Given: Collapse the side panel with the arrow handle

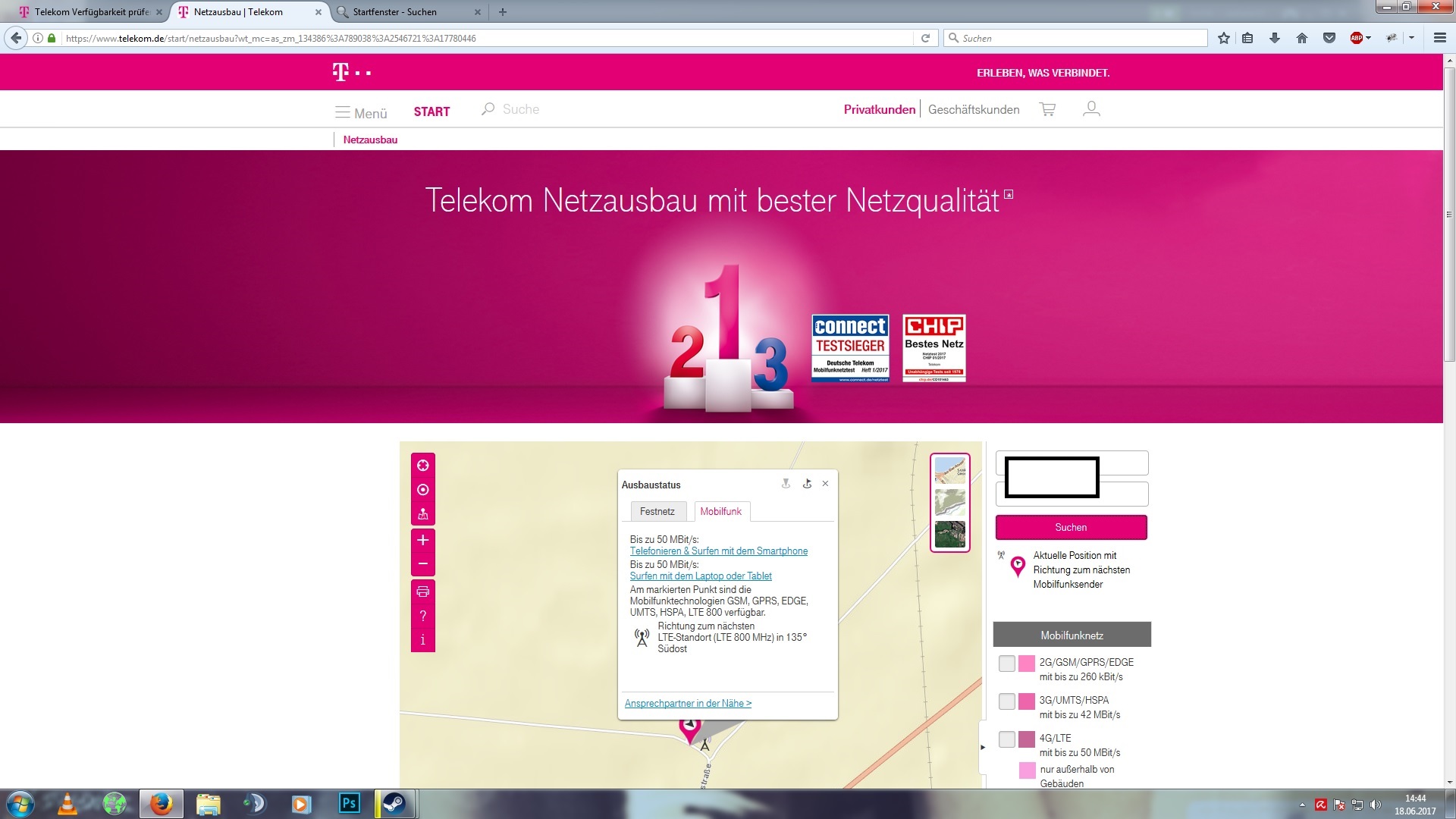Looking at the screenshot, I should [x=983, y=747].
